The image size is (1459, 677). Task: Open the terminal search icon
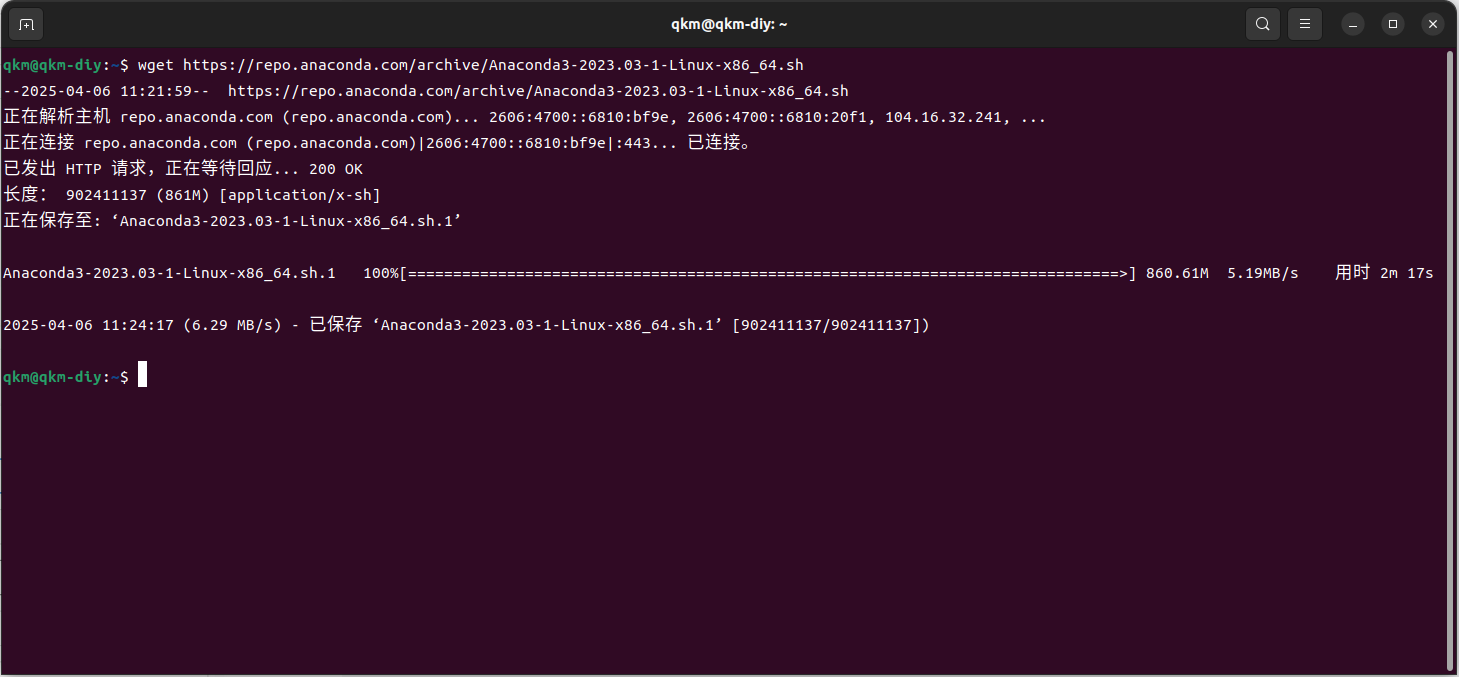1263,24
